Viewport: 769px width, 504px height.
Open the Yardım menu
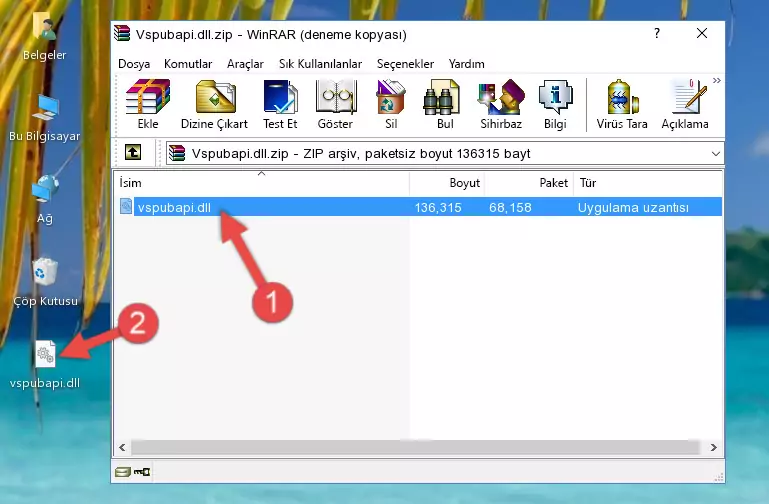pos(466,64)
